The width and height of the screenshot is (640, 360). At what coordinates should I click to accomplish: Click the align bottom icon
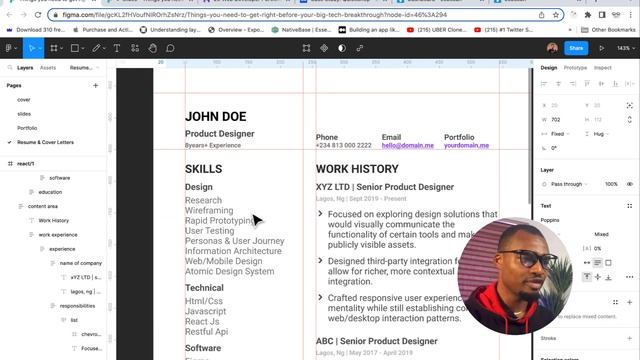coord(615,84)
